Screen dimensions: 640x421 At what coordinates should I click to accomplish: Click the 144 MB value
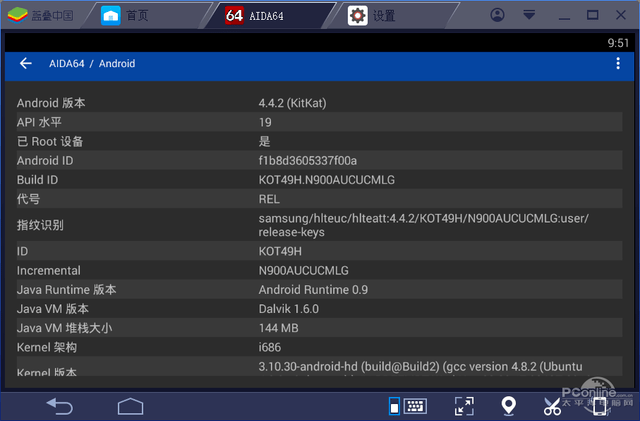click(x=278, y=328)
